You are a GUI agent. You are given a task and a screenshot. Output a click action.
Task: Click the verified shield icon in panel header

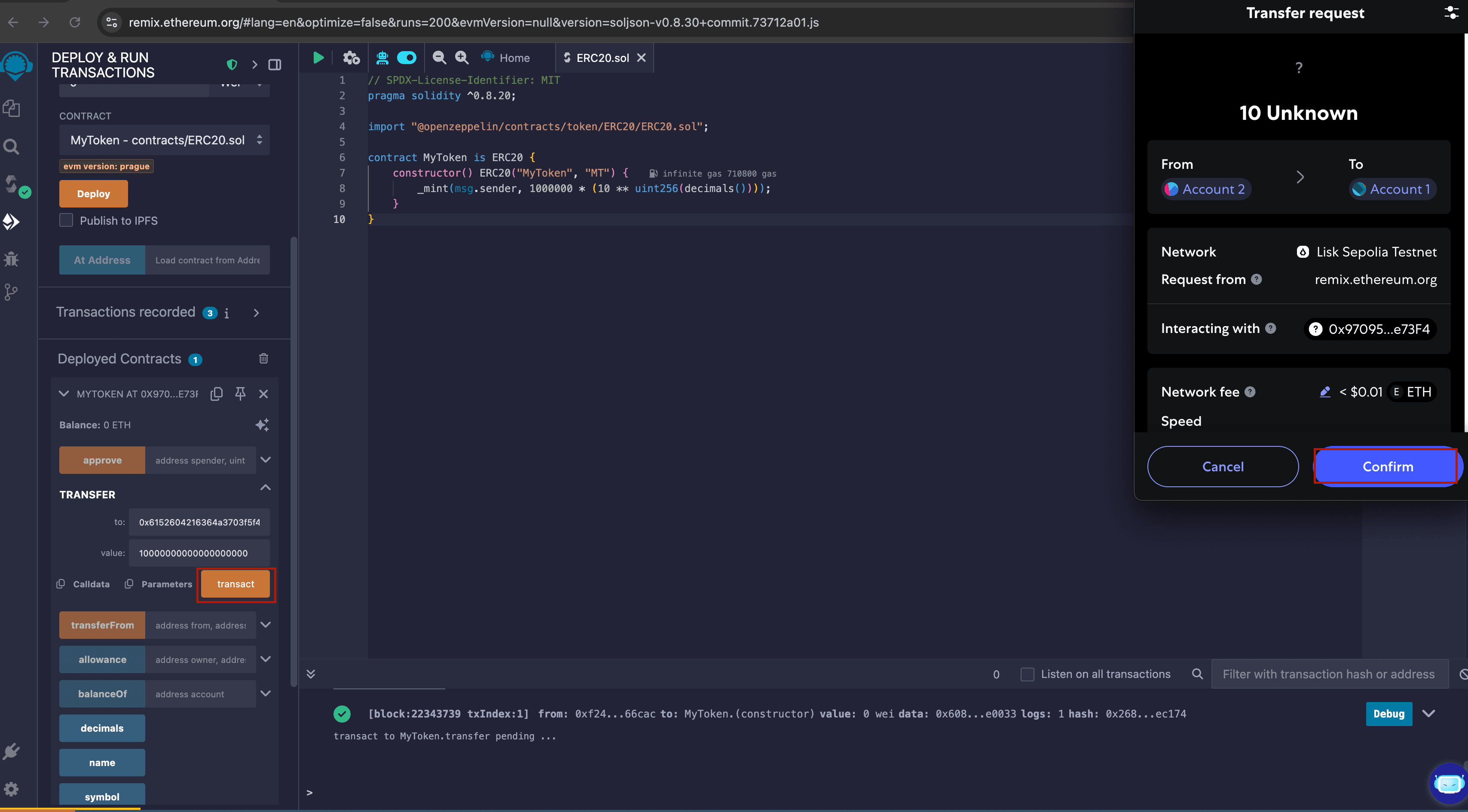tap(232, 64)
